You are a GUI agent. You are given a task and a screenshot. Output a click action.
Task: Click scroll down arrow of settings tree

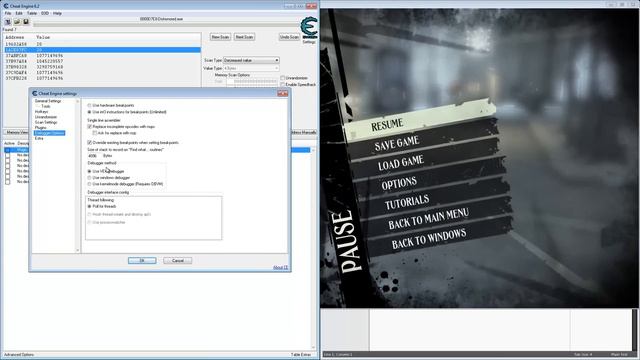78,250
